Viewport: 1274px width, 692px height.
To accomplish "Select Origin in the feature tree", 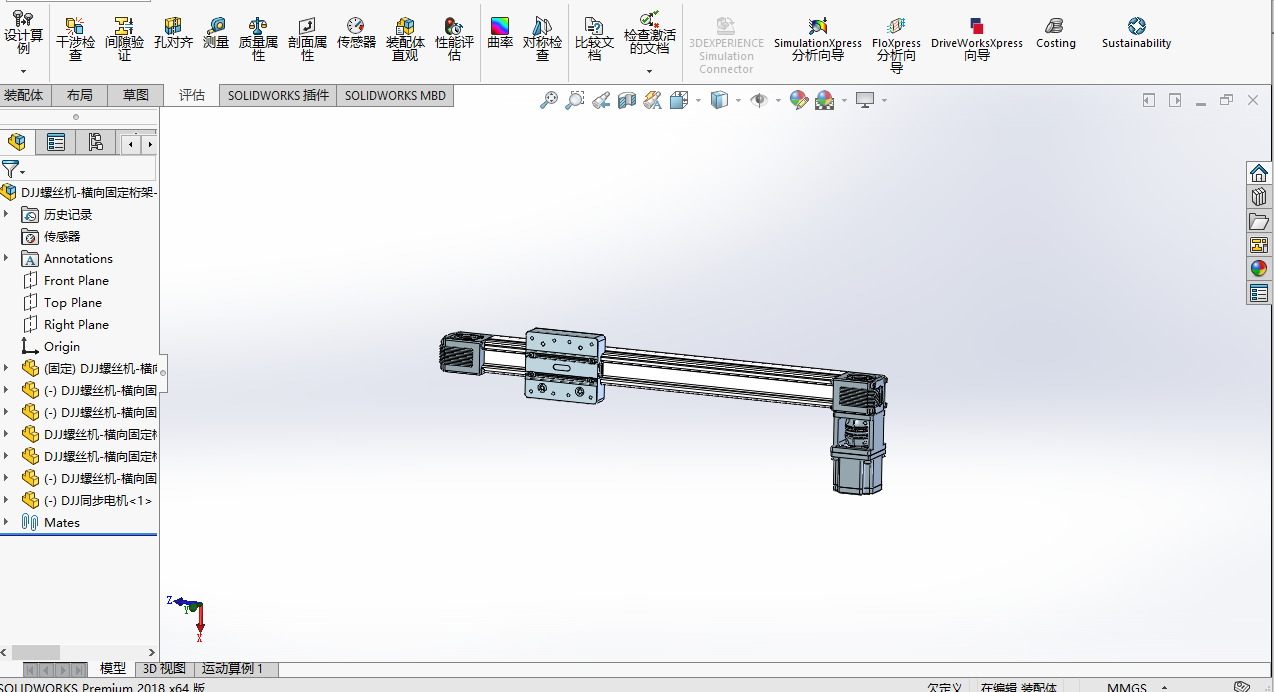I will 62,346.
